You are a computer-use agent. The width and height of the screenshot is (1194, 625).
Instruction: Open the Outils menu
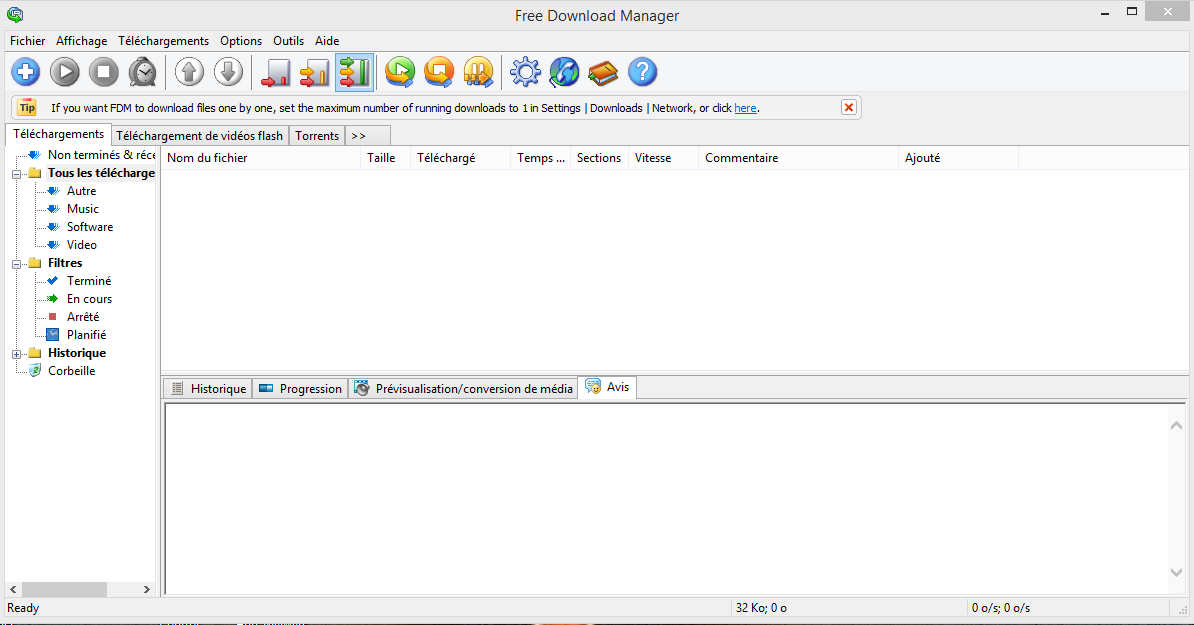tap(289, 41)
